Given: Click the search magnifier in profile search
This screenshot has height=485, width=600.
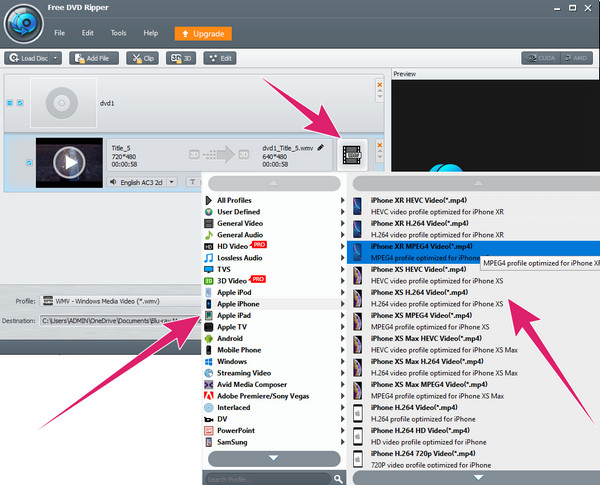Looking at the screenshot, I should coord(338,478).
